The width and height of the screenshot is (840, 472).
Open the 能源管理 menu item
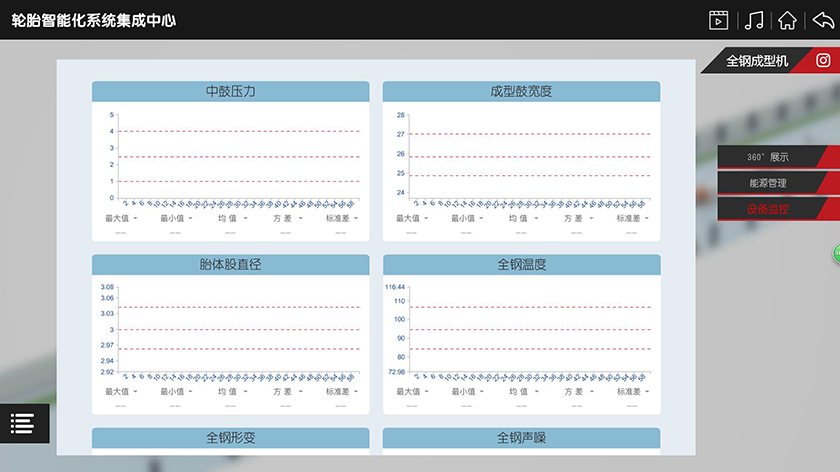point(768,183)
